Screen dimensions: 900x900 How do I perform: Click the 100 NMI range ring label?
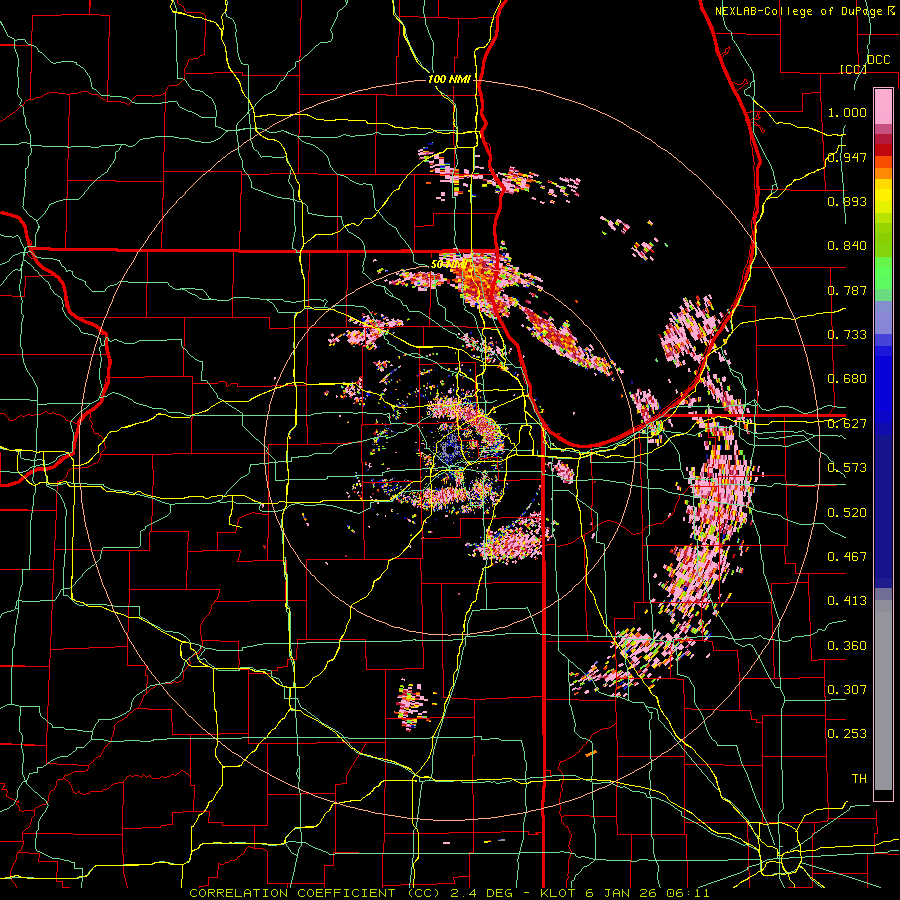point(449,79)
